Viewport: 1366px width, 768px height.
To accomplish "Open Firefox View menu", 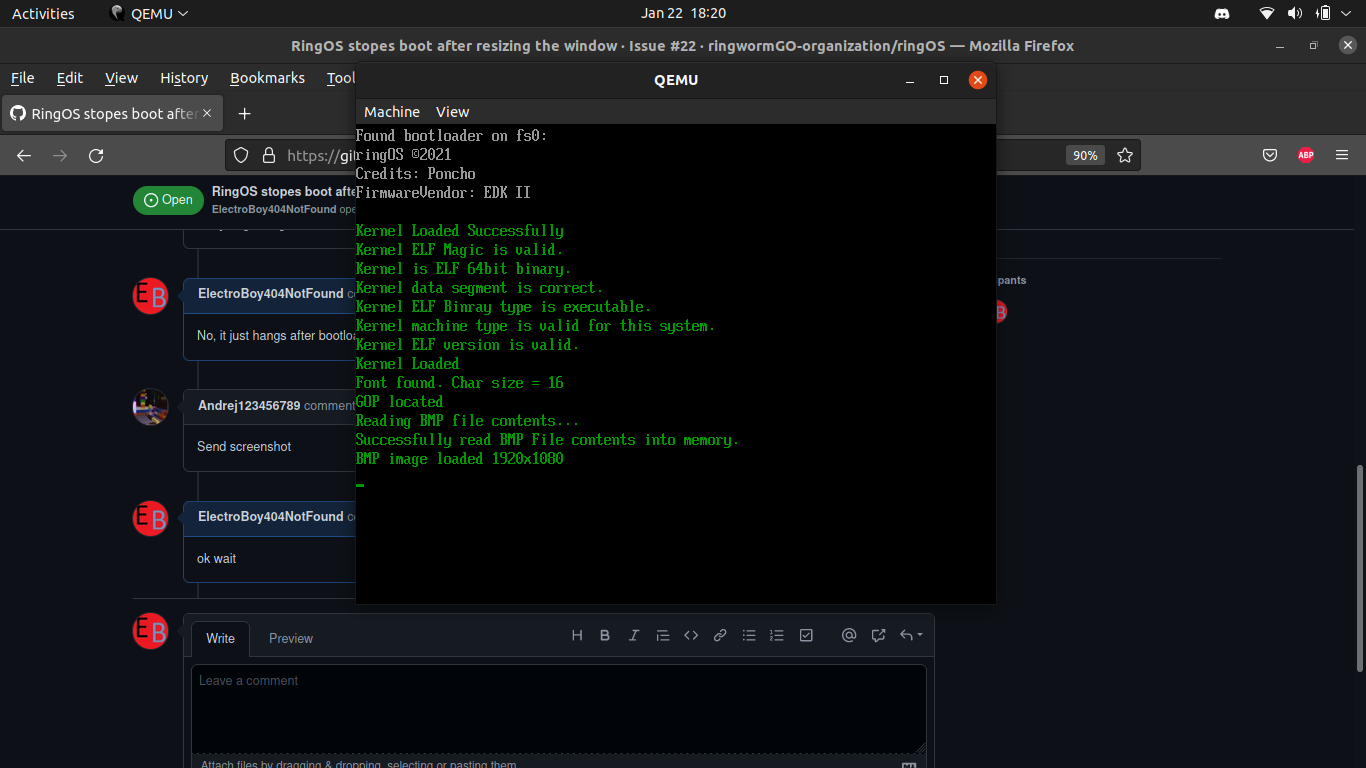I will pyautogui.click(x=121, y=78).
